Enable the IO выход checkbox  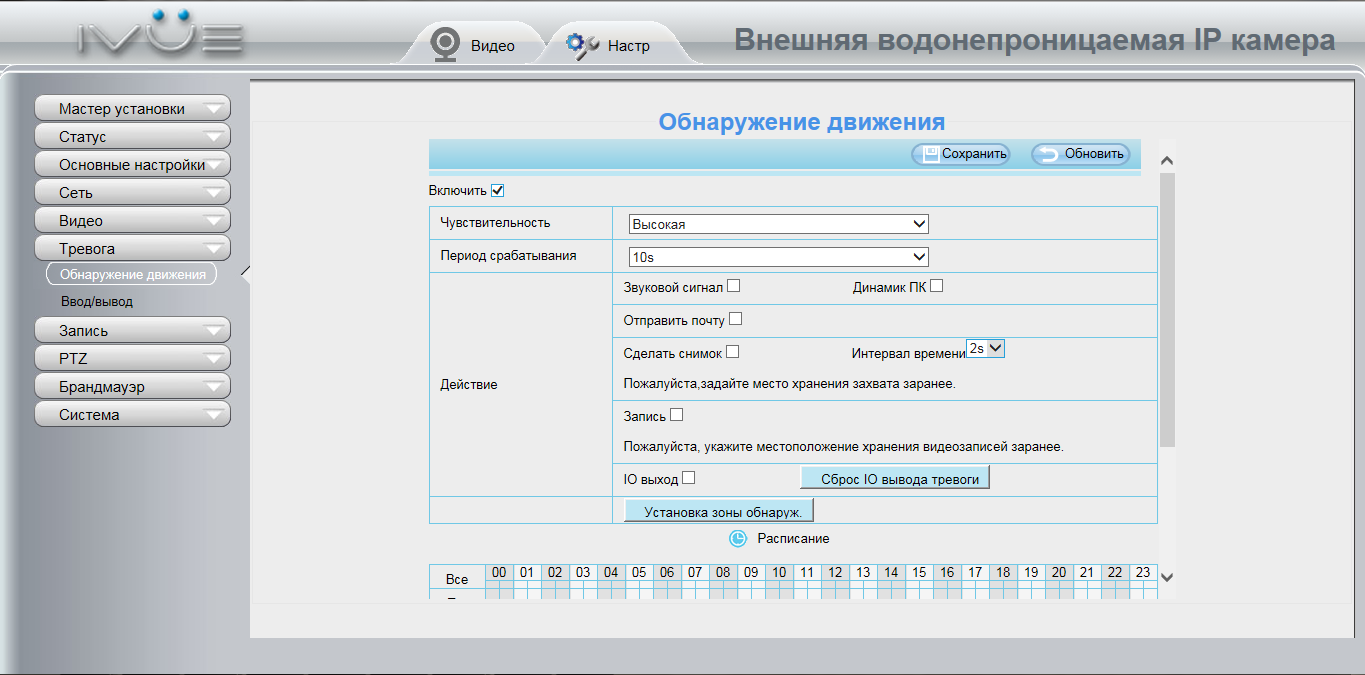click(688, 478)
